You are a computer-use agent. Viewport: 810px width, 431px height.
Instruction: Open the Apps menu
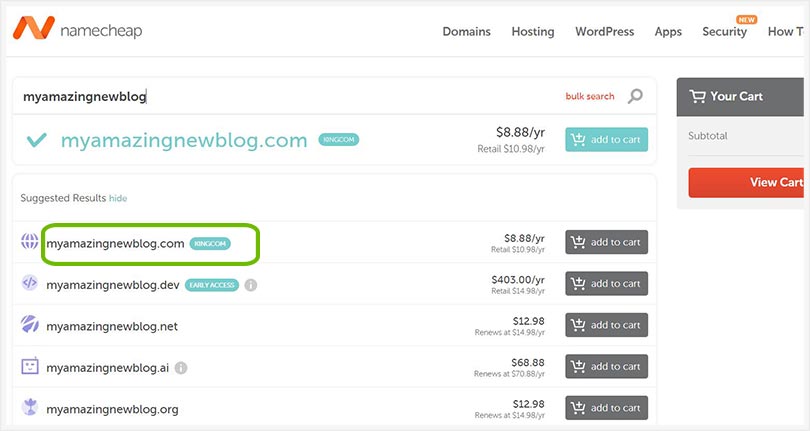(x=668, y=32)
